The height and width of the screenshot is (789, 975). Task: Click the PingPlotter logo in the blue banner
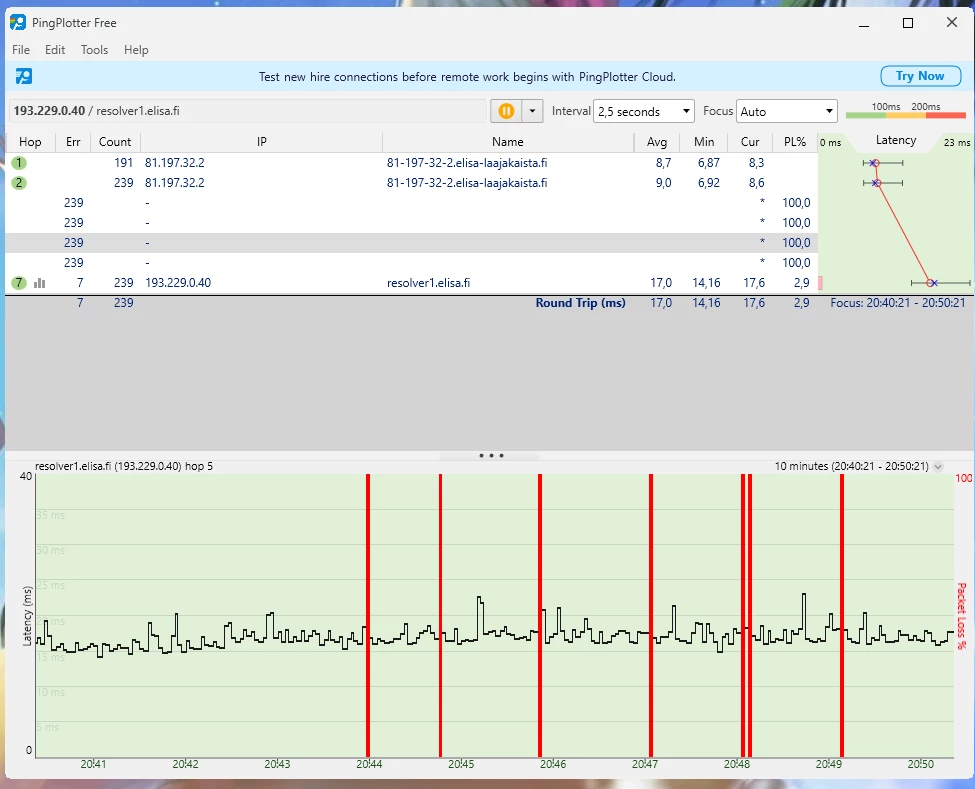24,76
